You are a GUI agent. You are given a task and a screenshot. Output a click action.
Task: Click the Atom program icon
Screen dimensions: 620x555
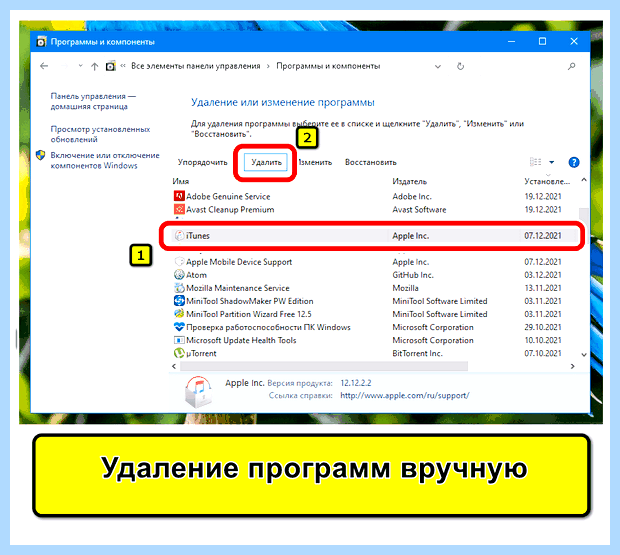179,274
